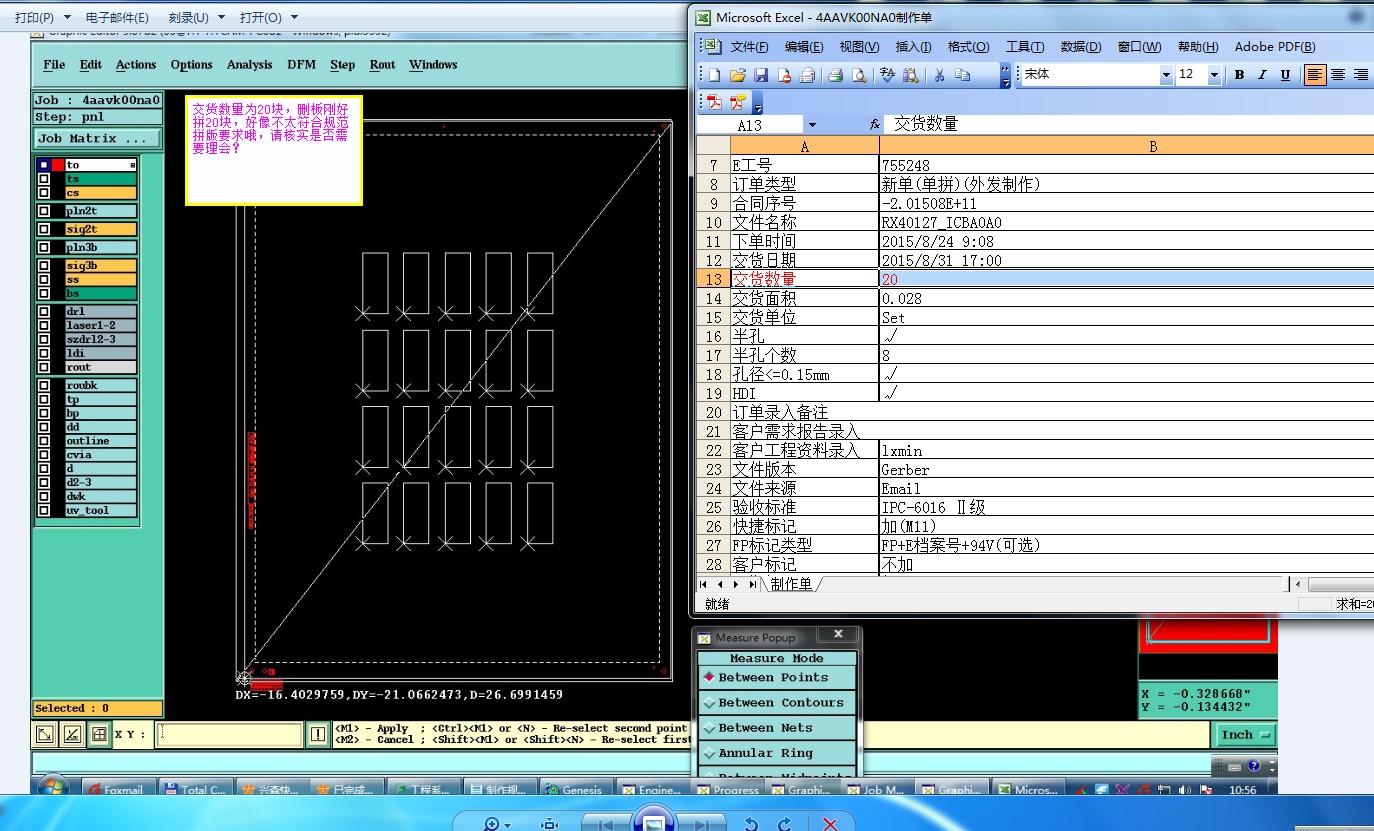The height and width of the screenshot is (831, 1374).
Task: Click the red color box of layer to
Action: [58, 165]
